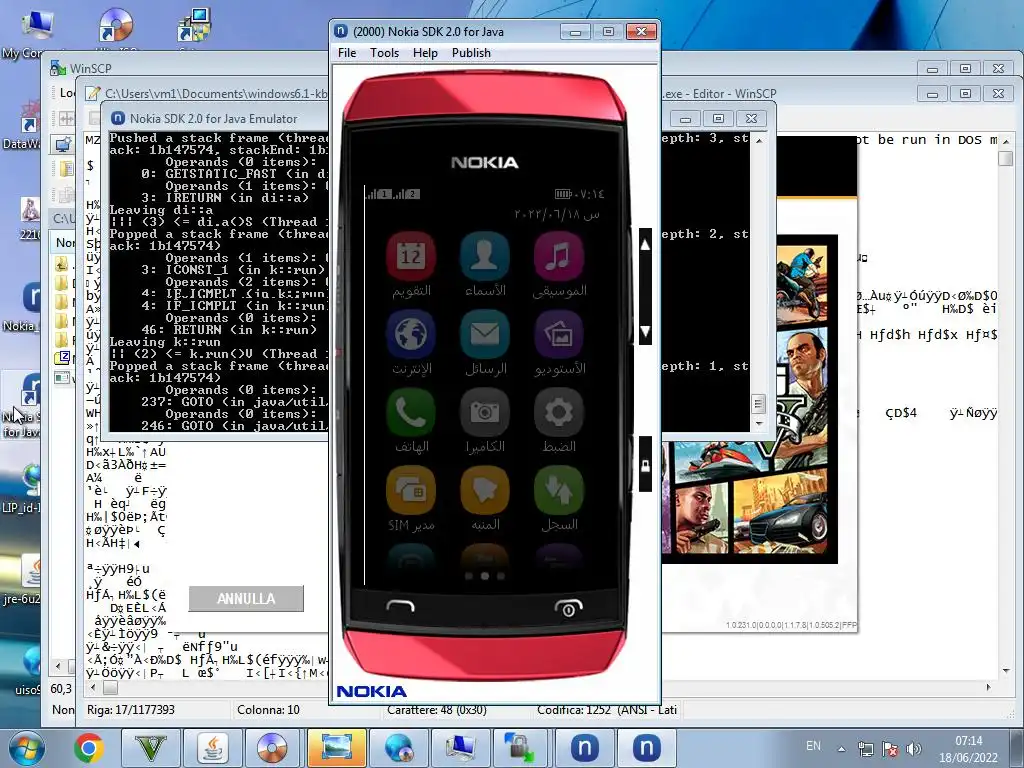Tap the Settings gear icon on phone
The width and height of the screenshot is (1024, 768).
tap(558, 412)
